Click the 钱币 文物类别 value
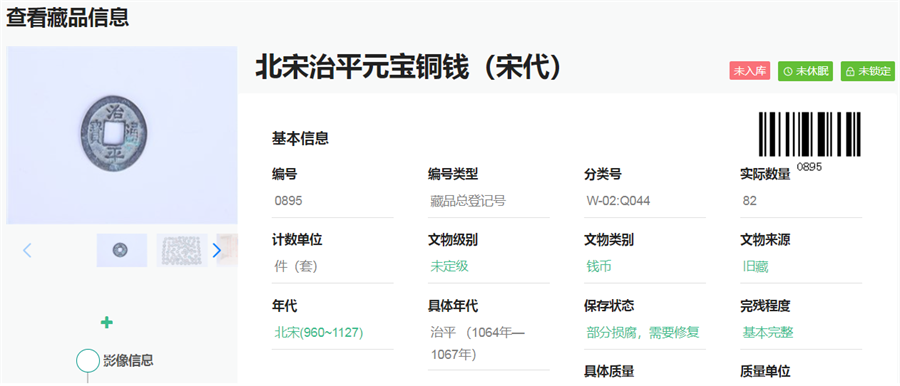Screen dimensions: 900x386 click(x=599, y=267)
